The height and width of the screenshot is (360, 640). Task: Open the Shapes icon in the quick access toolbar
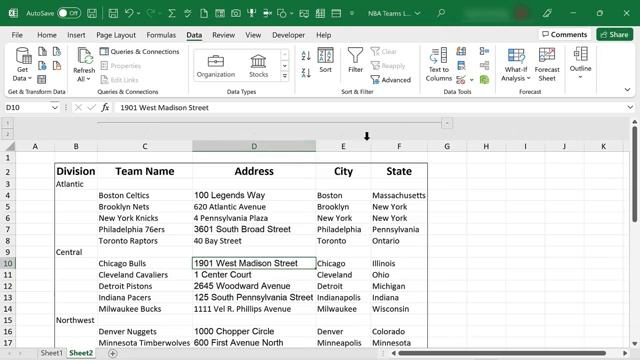click(x=282, y=13)
